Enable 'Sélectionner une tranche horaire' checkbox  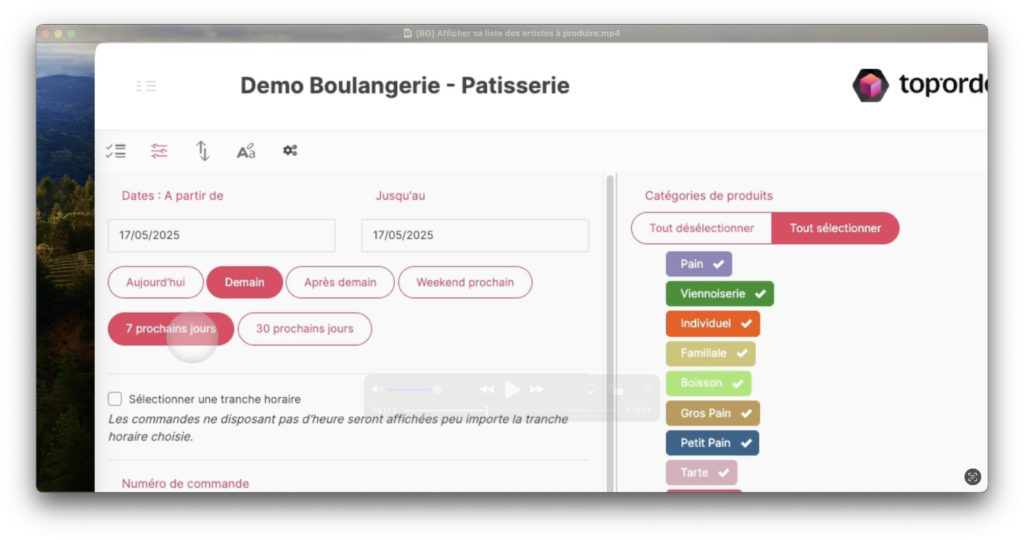115,399
